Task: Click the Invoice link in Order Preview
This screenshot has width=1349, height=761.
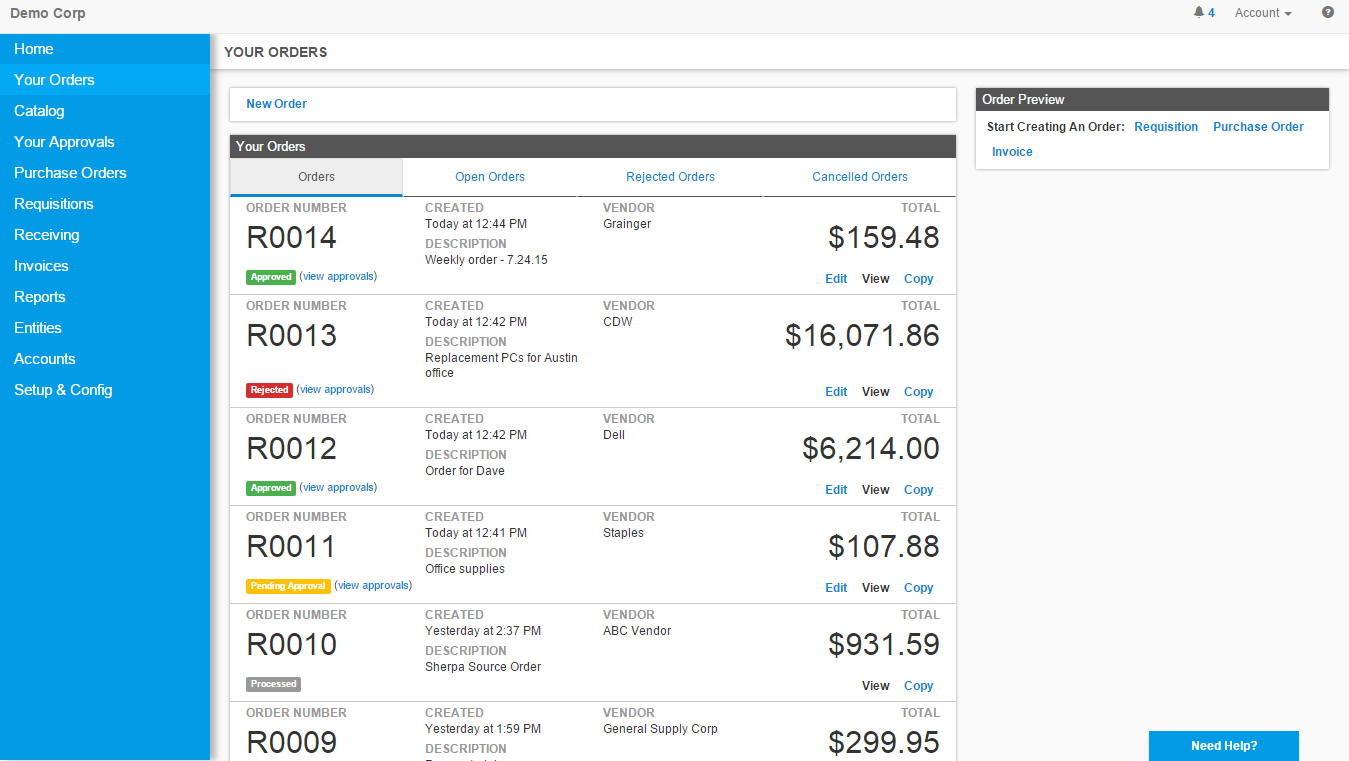Action: tap(1012, 152)
